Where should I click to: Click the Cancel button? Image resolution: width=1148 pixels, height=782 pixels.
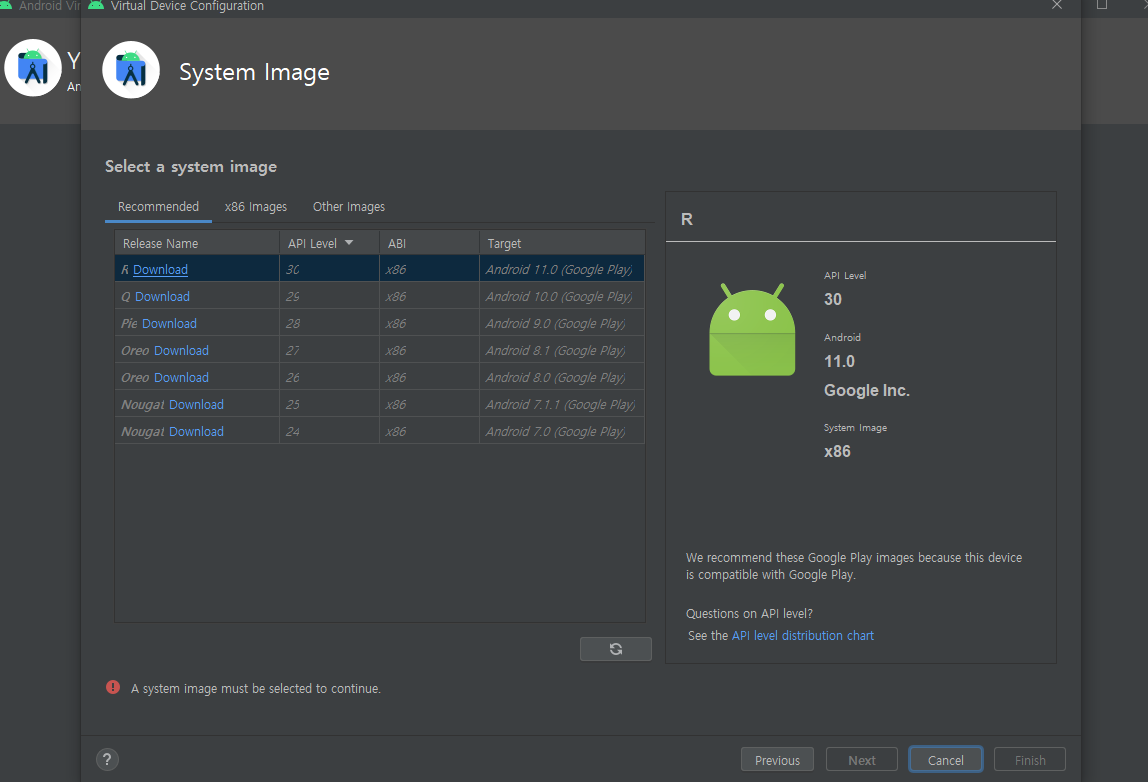pyautogui.click(x=946, y=760)
